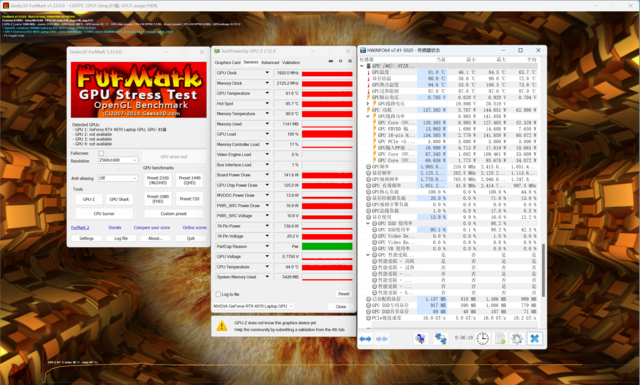This screenshot has height=385, width=640.
Task: Click thermometer icon beside 81.0 °C row
Action: pos(369,72)
